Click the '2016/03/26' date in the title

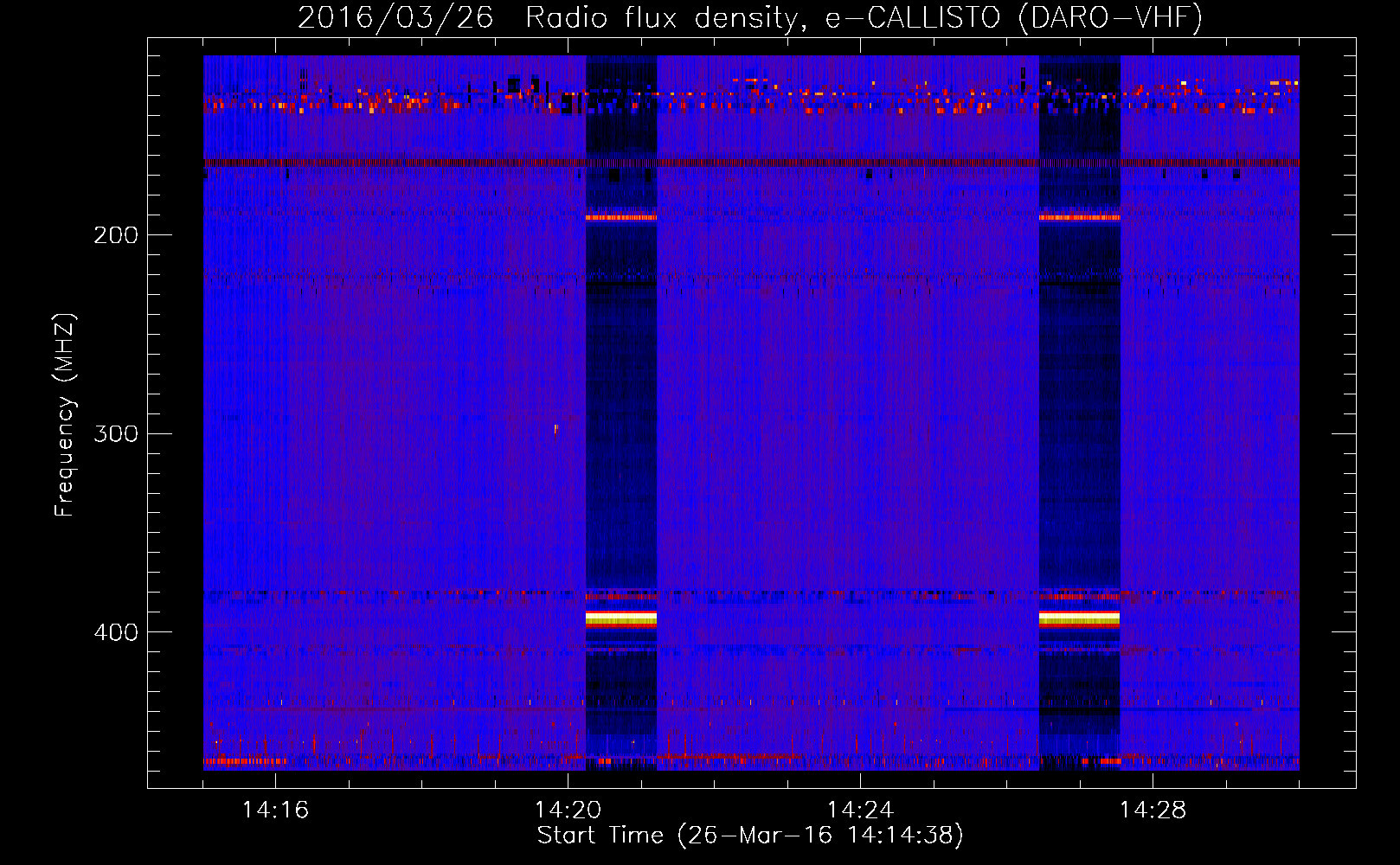pos(395,18)
